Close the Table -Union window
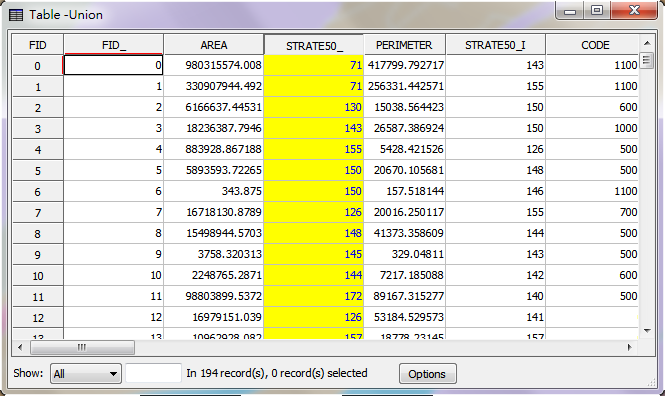 (x=634, y=10)
